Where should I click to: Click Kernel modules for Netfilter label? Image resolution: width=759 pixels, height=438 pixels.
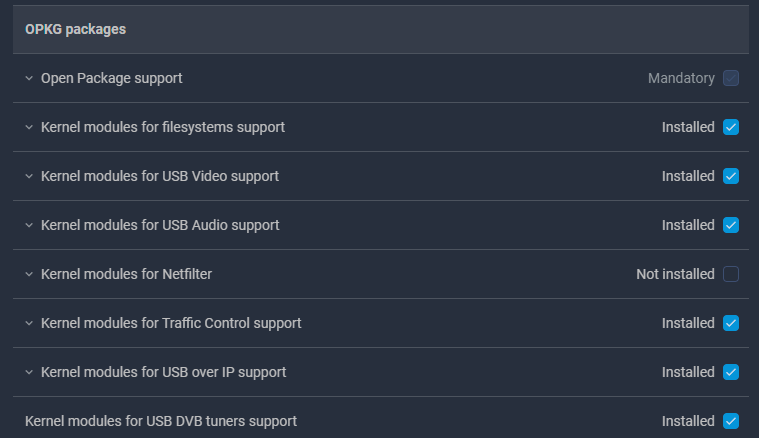pyautogui.click(x=126, y=274)
